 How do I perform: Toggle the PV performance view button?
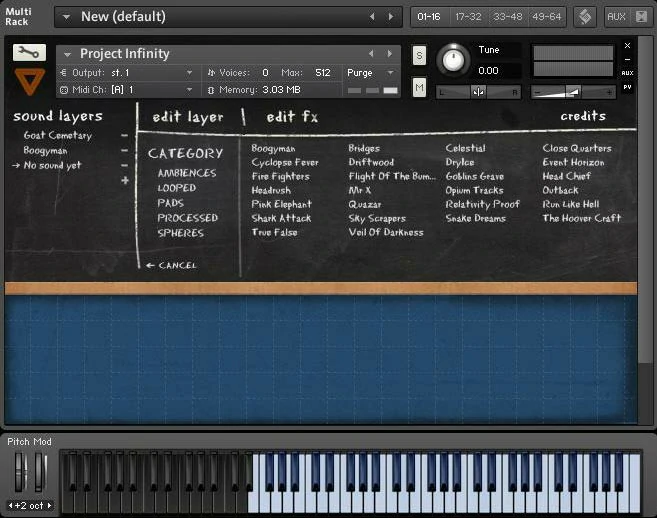click(627, 87)
